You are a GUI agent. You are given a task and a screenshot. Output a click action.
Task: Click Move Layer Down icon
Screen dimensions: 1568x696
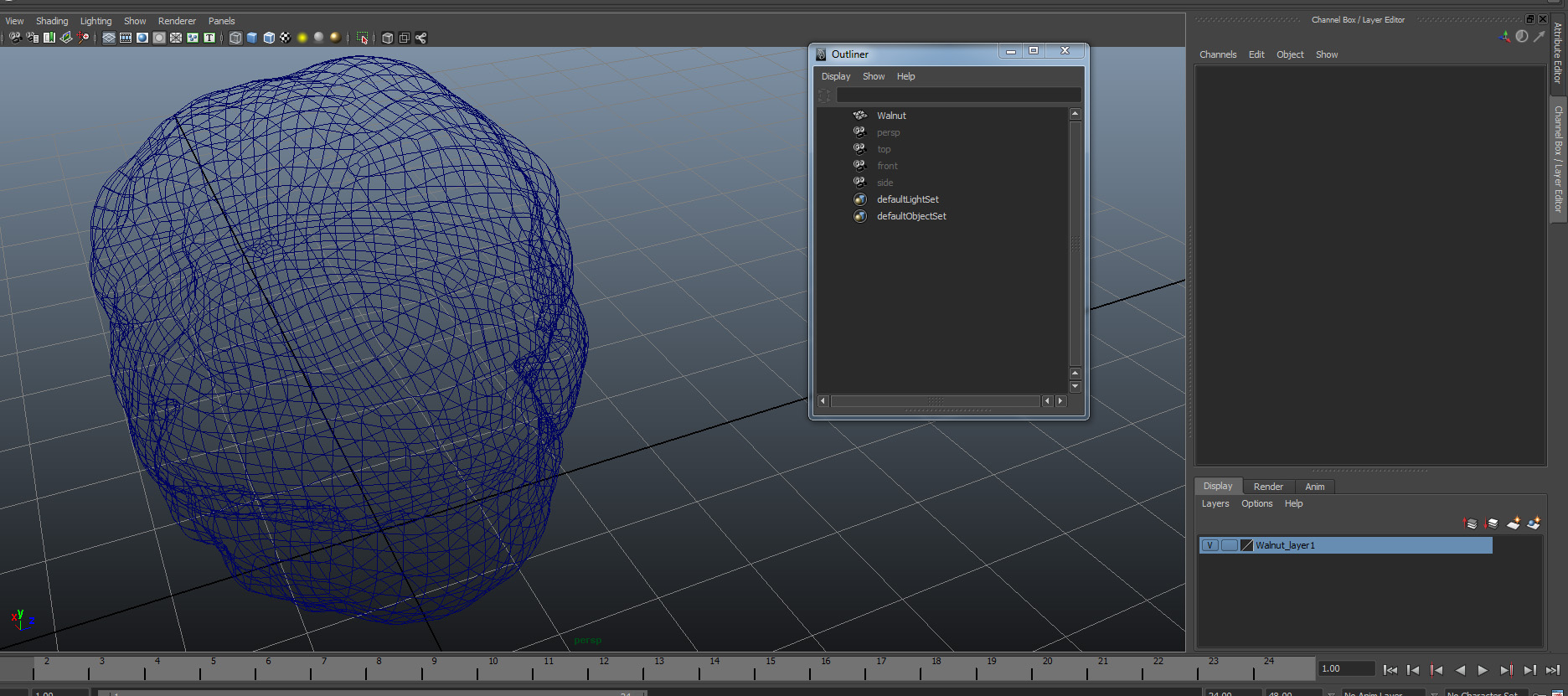click(1492, 523)
